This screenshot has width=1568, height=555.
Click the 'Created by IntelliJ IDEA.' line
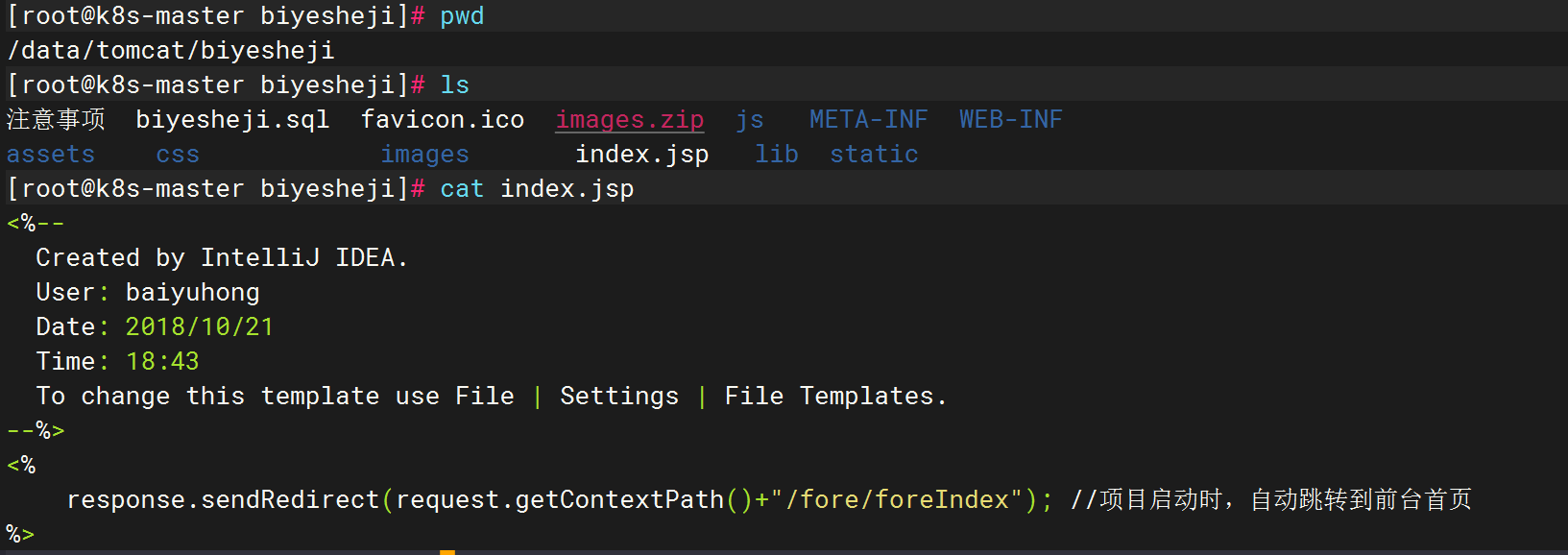[x=222, y=257]
